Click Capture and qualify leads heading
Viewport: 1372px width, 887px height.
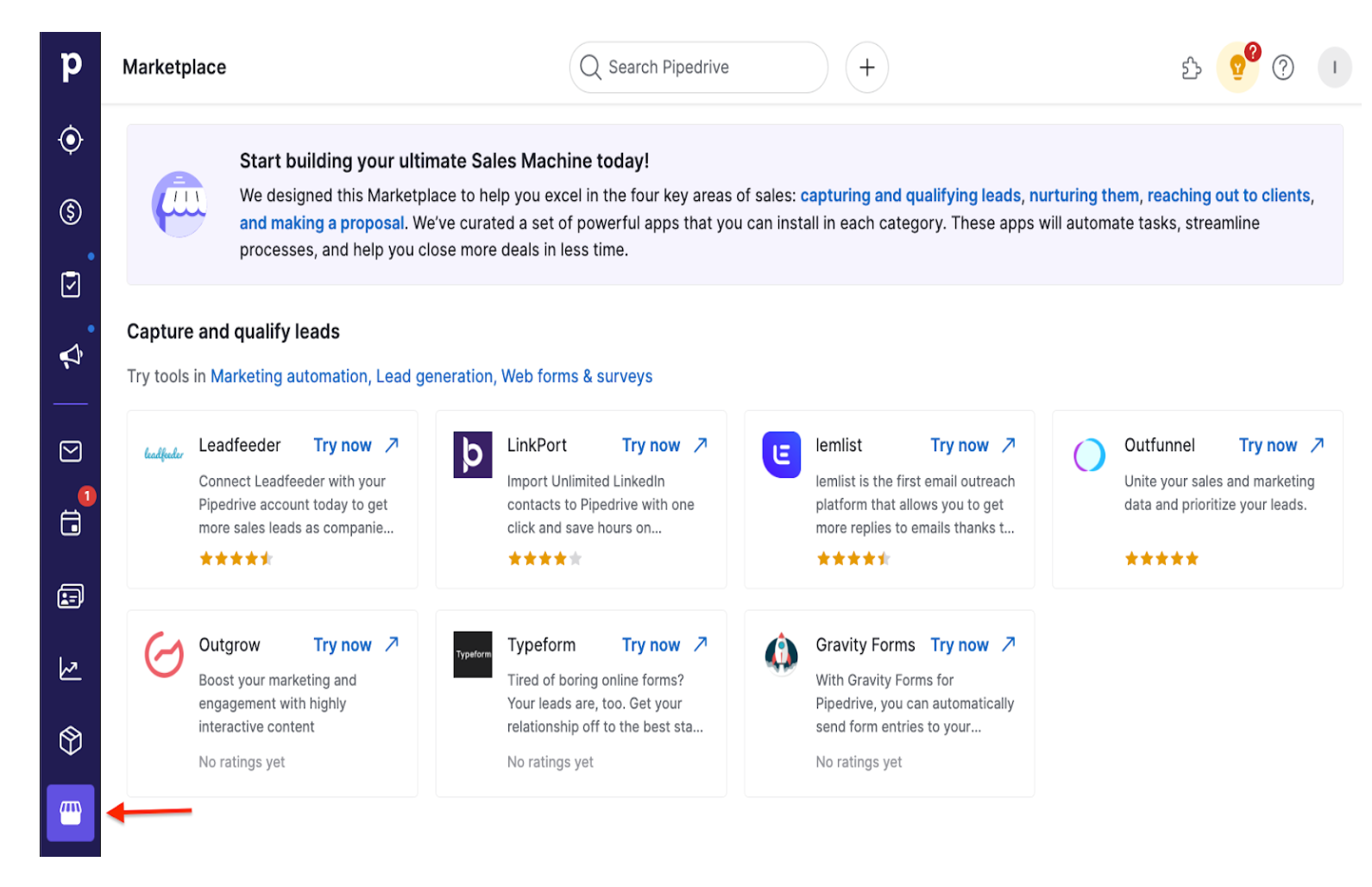click(233, 331)
